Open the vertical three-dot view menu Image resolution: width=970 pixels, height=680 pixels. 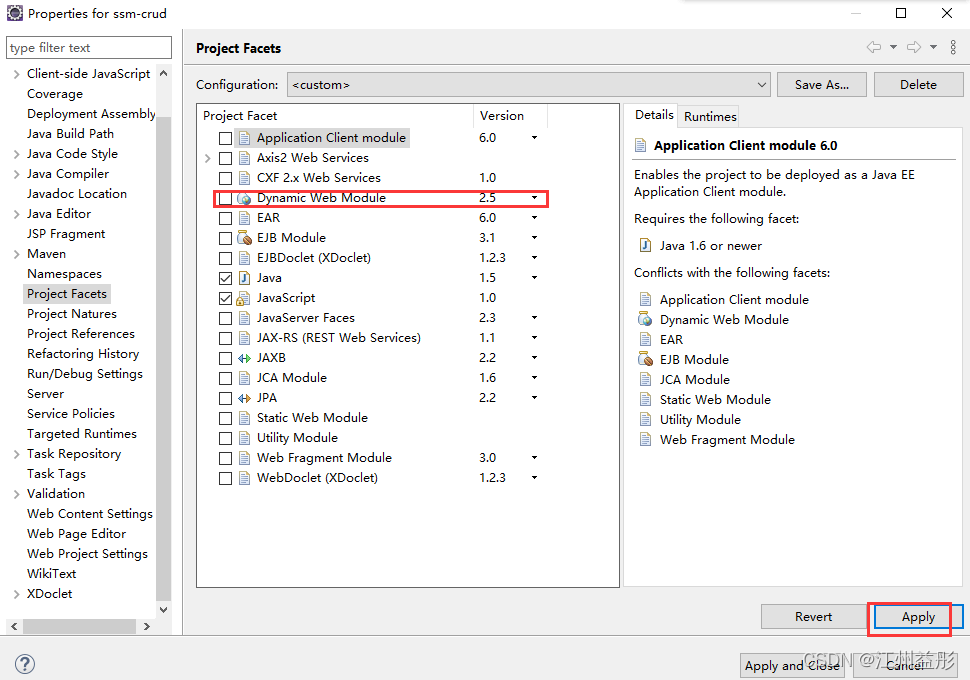point(953,47)
